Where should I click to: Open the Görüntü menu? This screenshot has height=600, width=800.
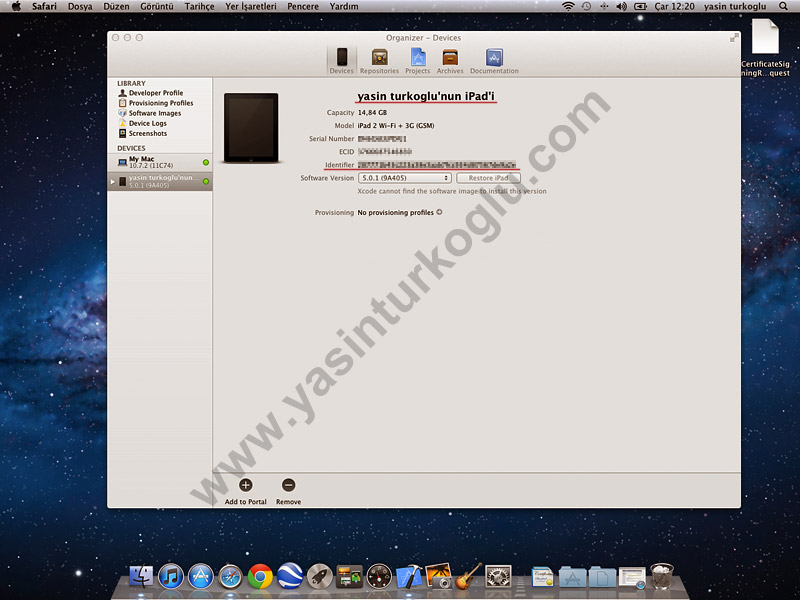pos(157,6)
